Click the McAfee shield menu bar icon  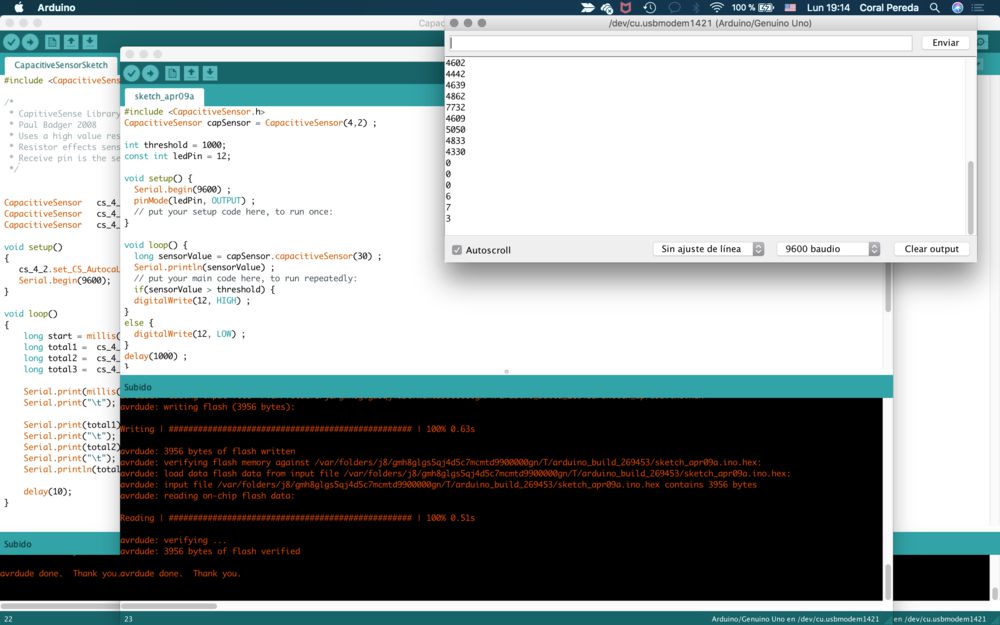coord(626,8)
